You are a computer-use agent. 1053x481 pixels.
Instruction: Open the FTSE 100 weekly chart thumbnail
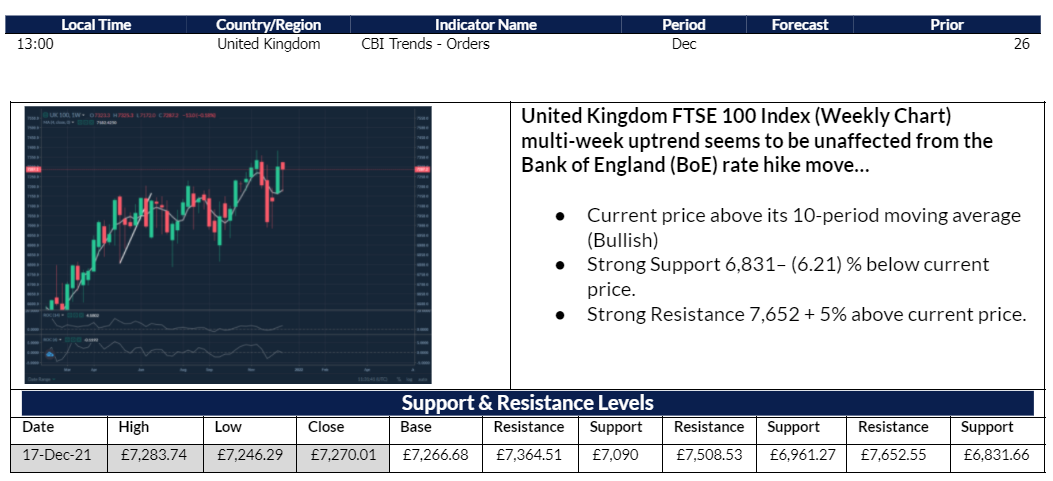228,245
